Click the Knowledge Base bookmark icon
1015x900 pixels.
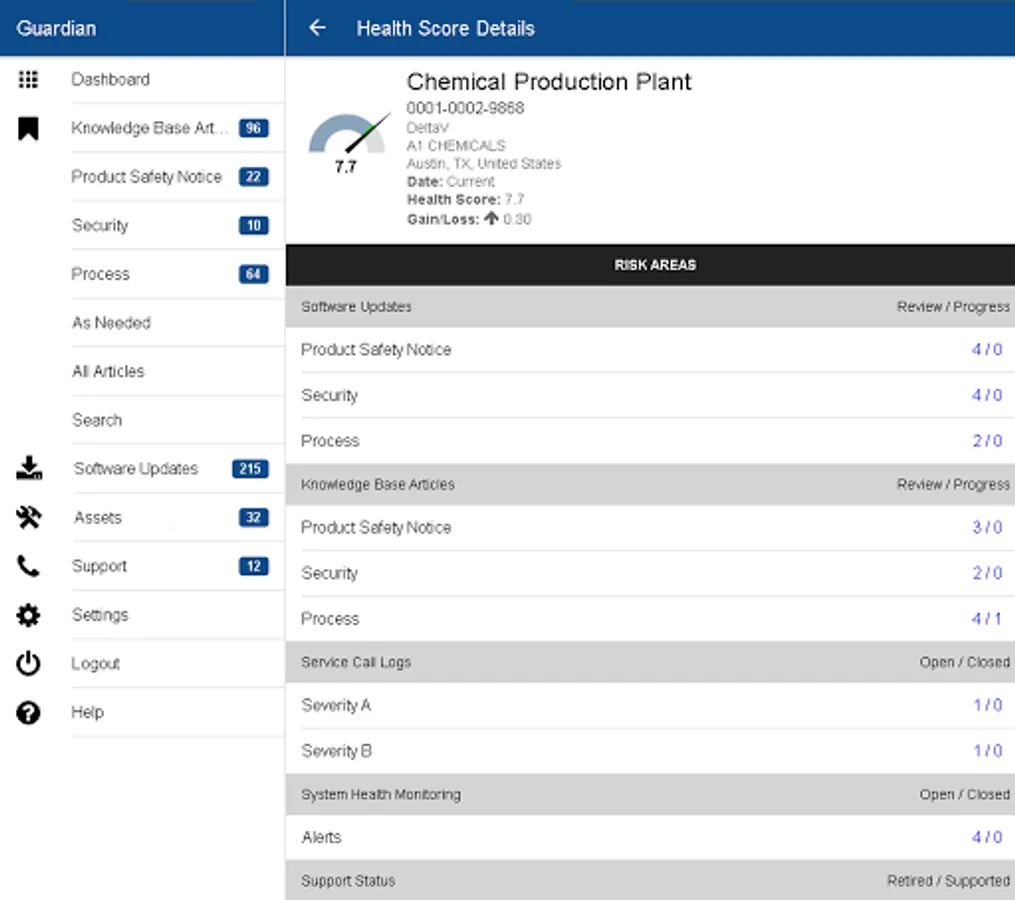click(x=28, y=128)
